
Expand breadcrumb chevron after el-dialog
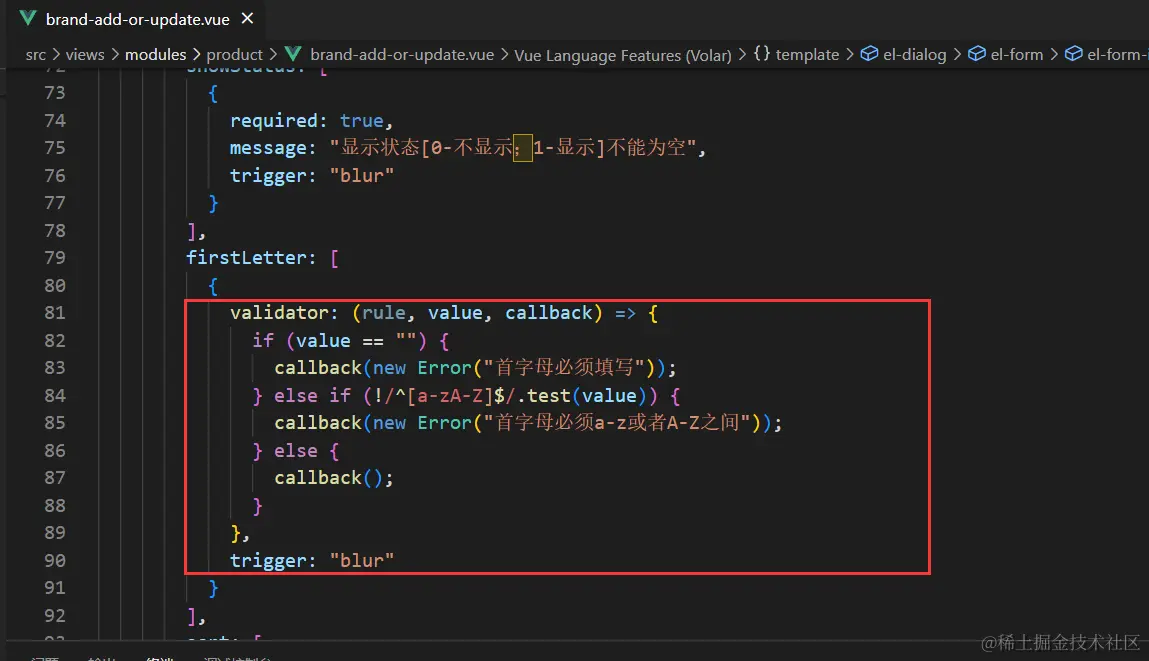(957, 54)
